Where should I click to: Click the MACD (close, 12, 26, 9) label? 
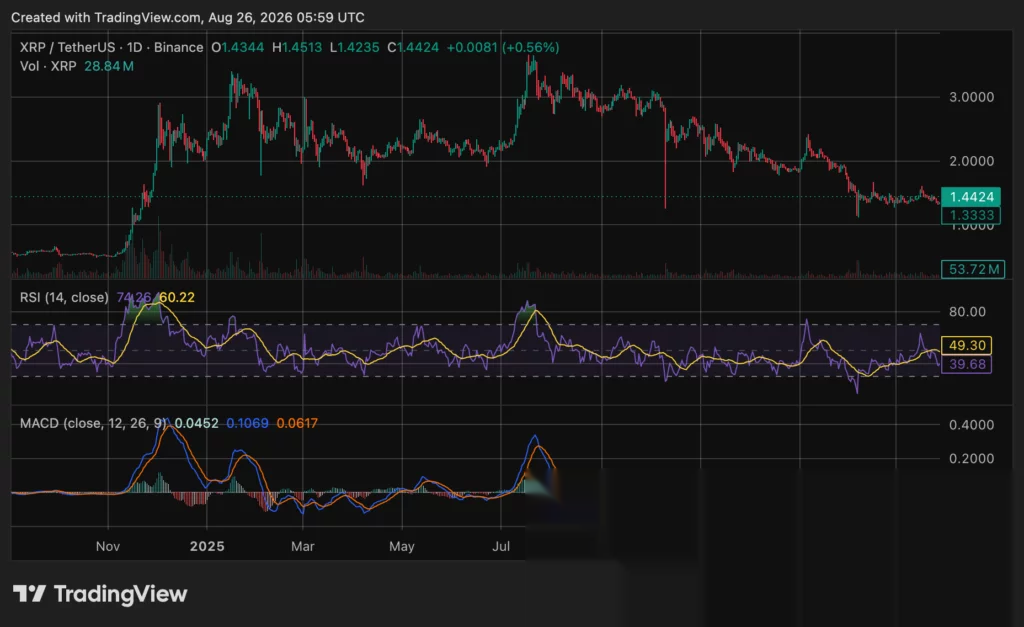(93, 423)
